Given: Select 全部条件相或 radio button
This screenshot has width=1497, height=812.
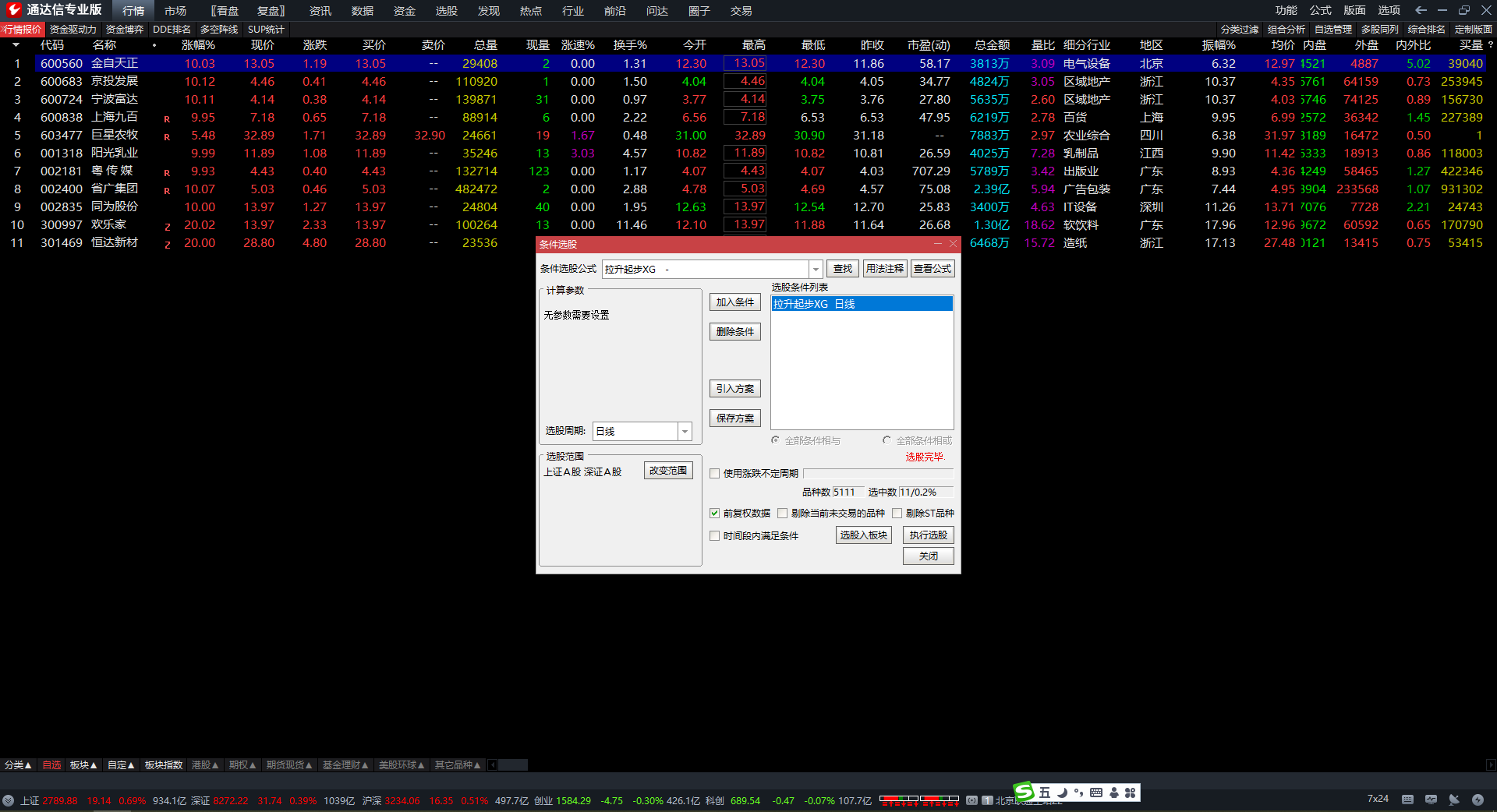Looking at the screenshot, I should click(x=887, y=440).
